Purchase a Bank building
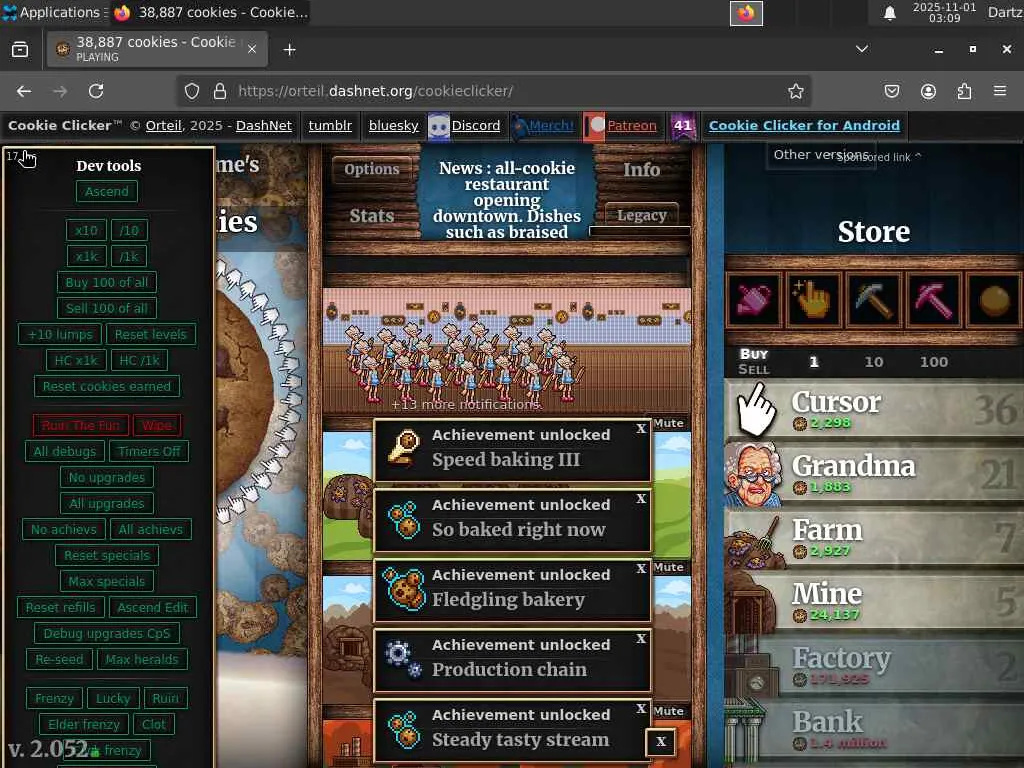The height and width of the screenshot is (768, 1024). pyautogui.click(x=874, y=731)
